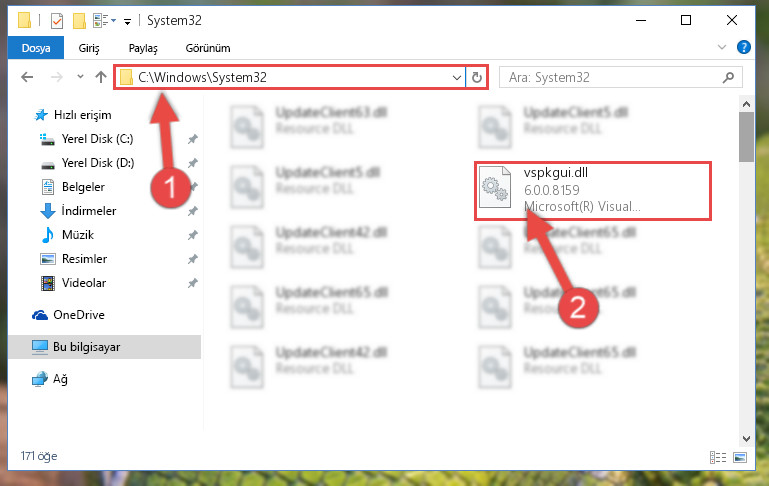Open the recent locations dropdown arrow

[80, 77]
